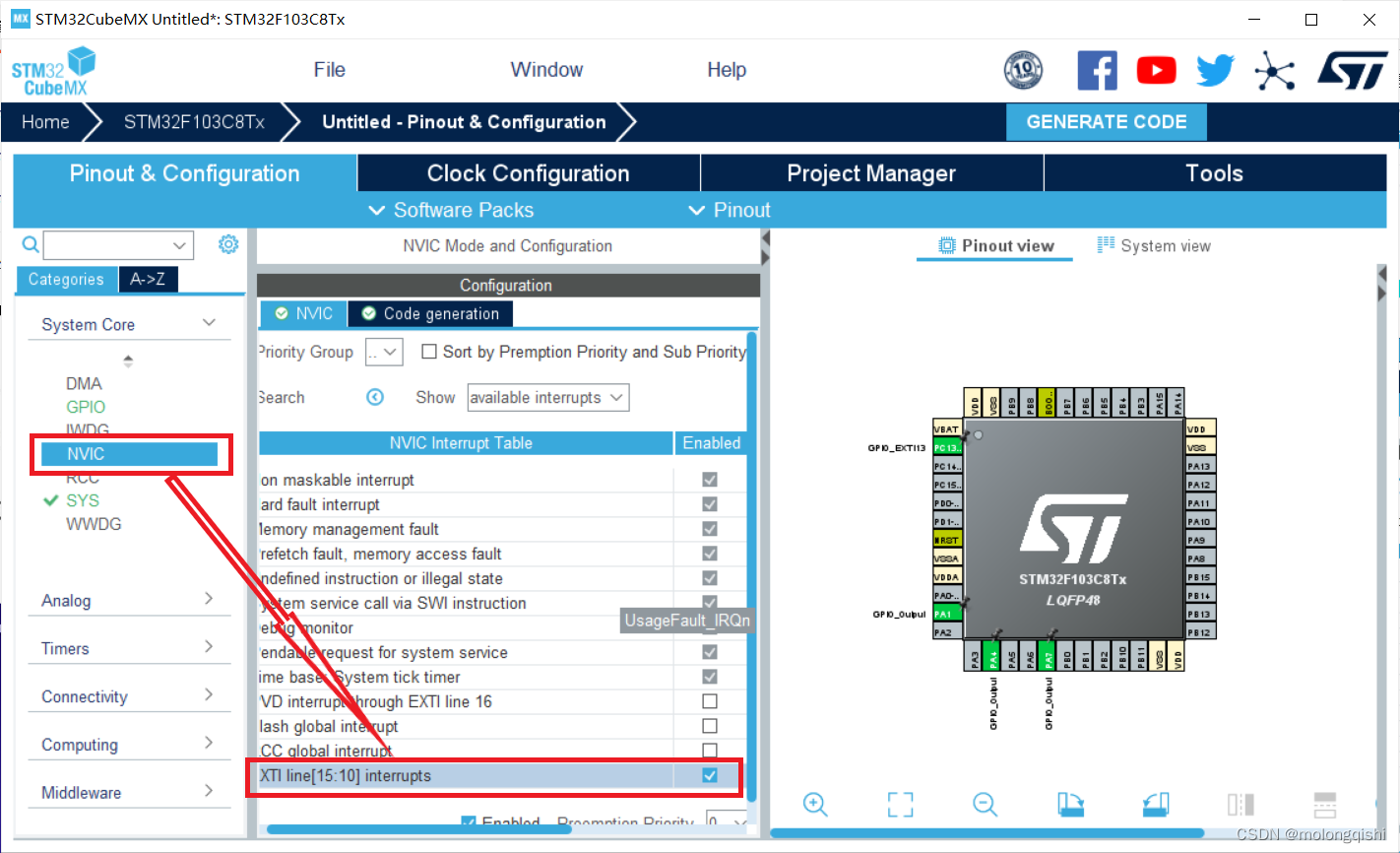Select the green PA7 pin on chip

pos(1049,656)
